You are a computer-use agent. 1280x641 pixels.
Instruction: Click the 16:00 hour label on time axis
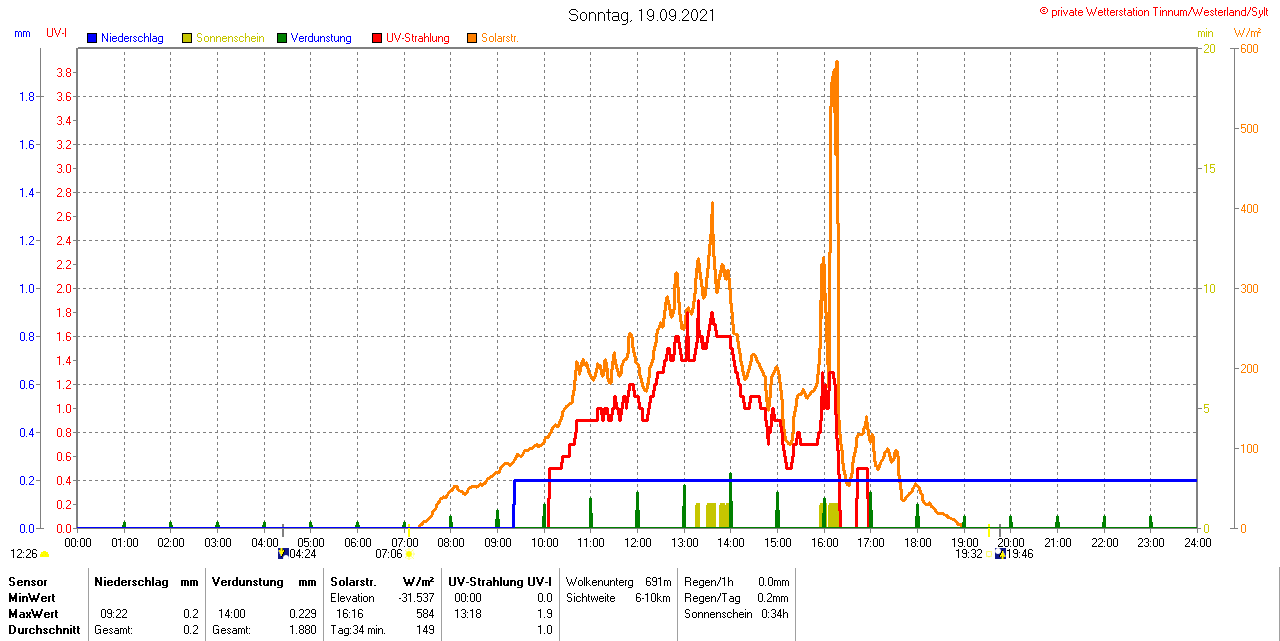pyautogui.click(x=824, y=542)
